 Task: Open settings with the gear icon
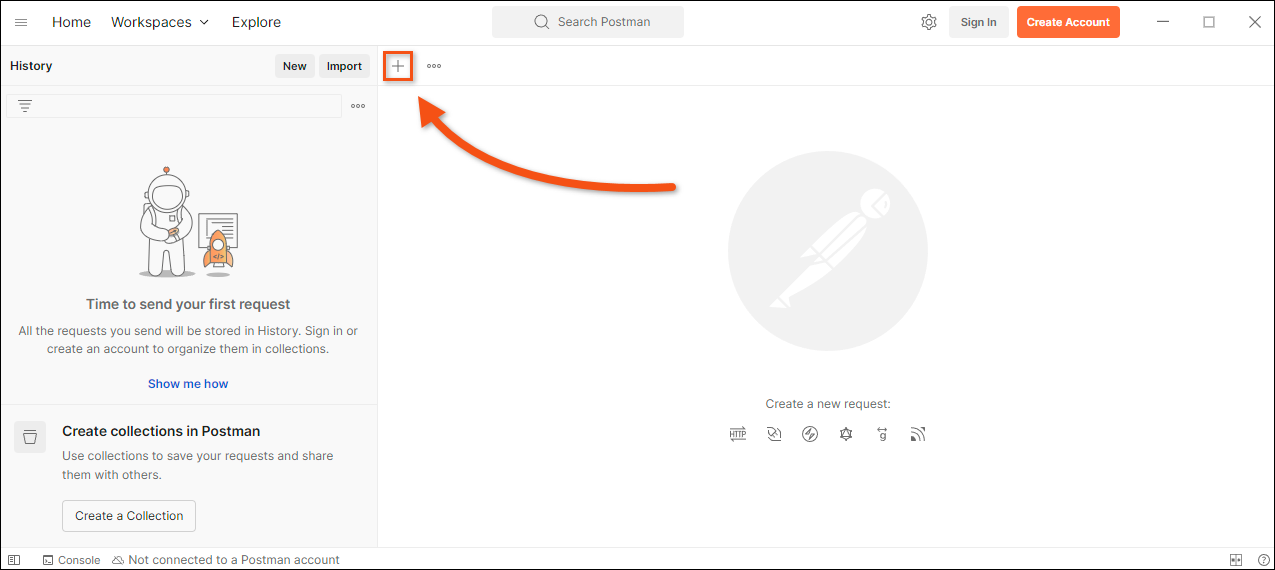[929, 22]
